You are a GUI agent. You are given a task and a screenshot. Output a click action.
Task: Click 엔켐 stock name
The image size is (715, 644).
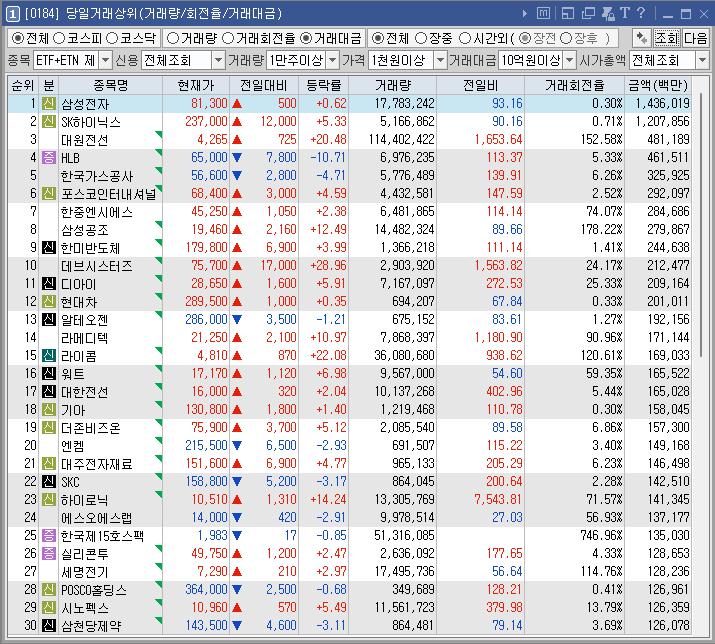73,446
